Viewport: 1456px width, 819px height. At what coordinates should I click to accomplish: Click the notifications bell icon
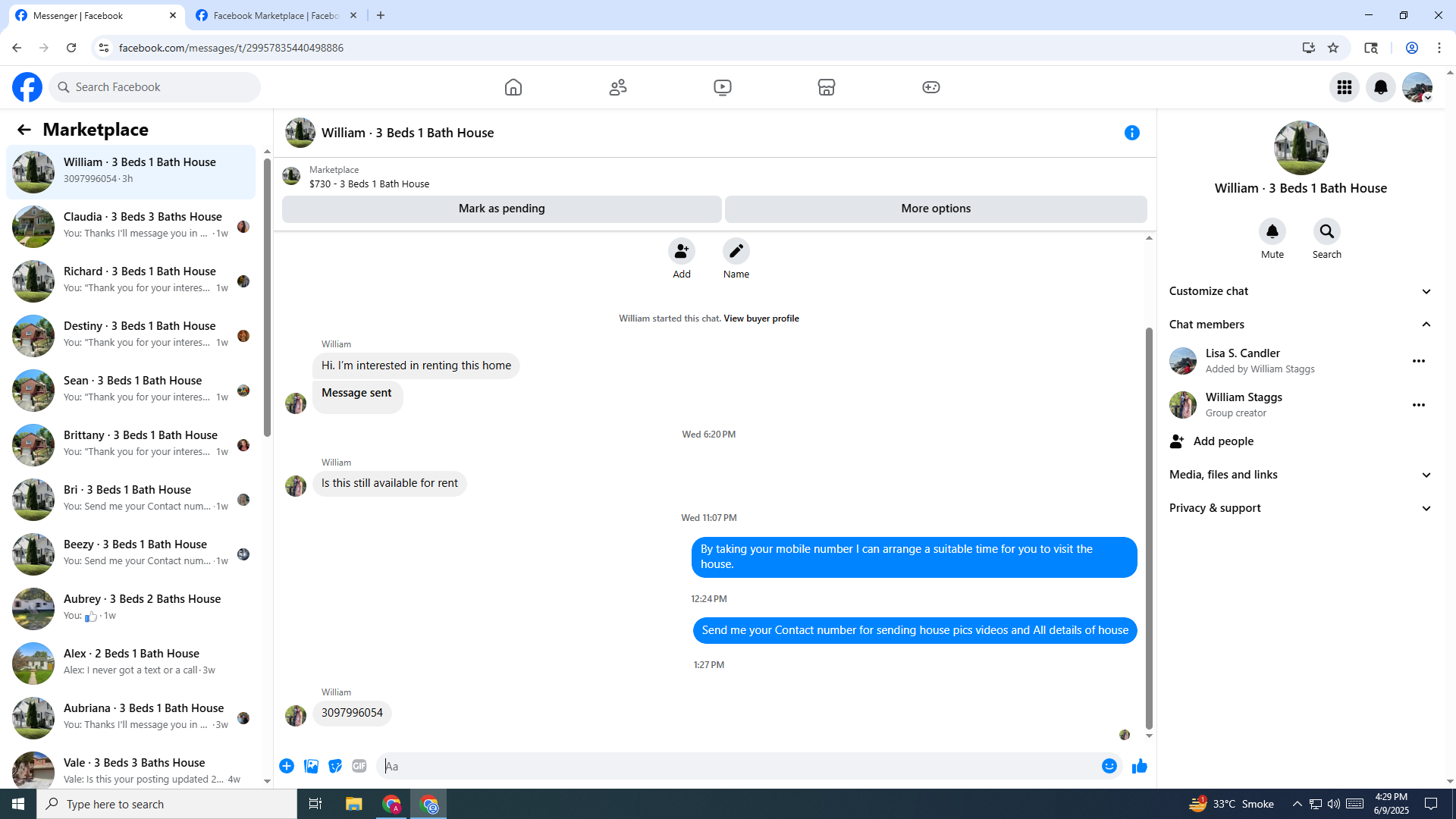point(1380,87)
